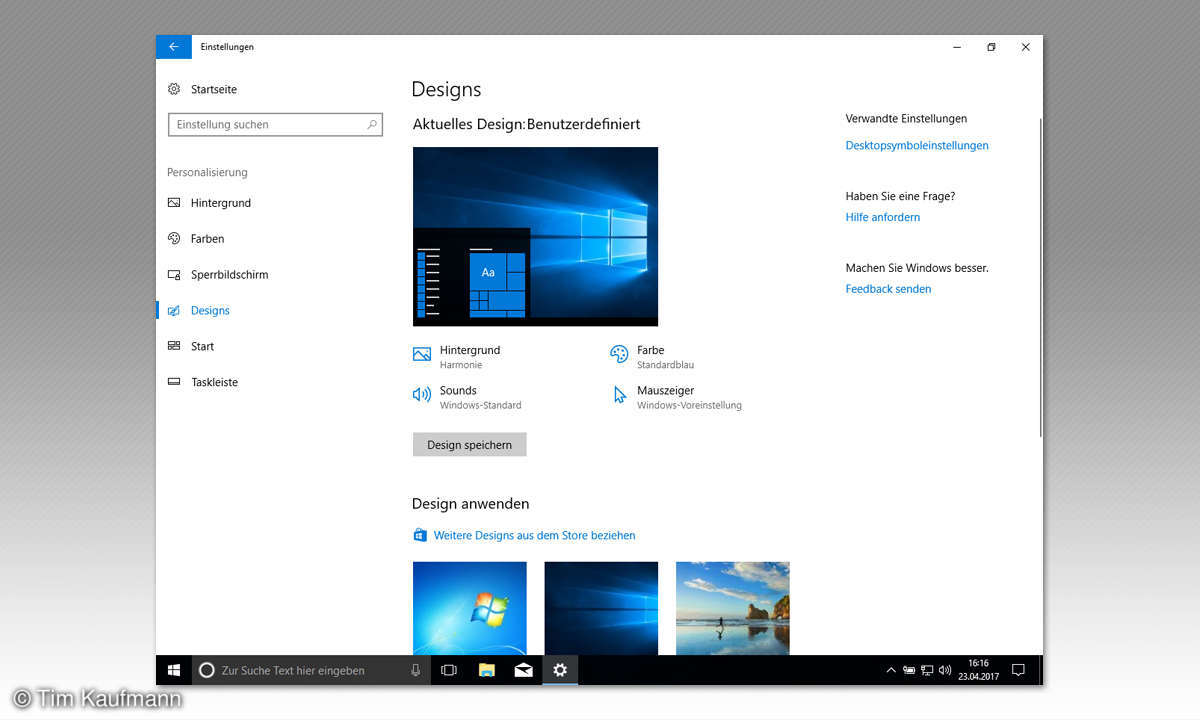This screenshot has height=720, width=1200.
Task: Open the Hintergrund settings page
Action: pyautogui.click(x=221, y=203)
